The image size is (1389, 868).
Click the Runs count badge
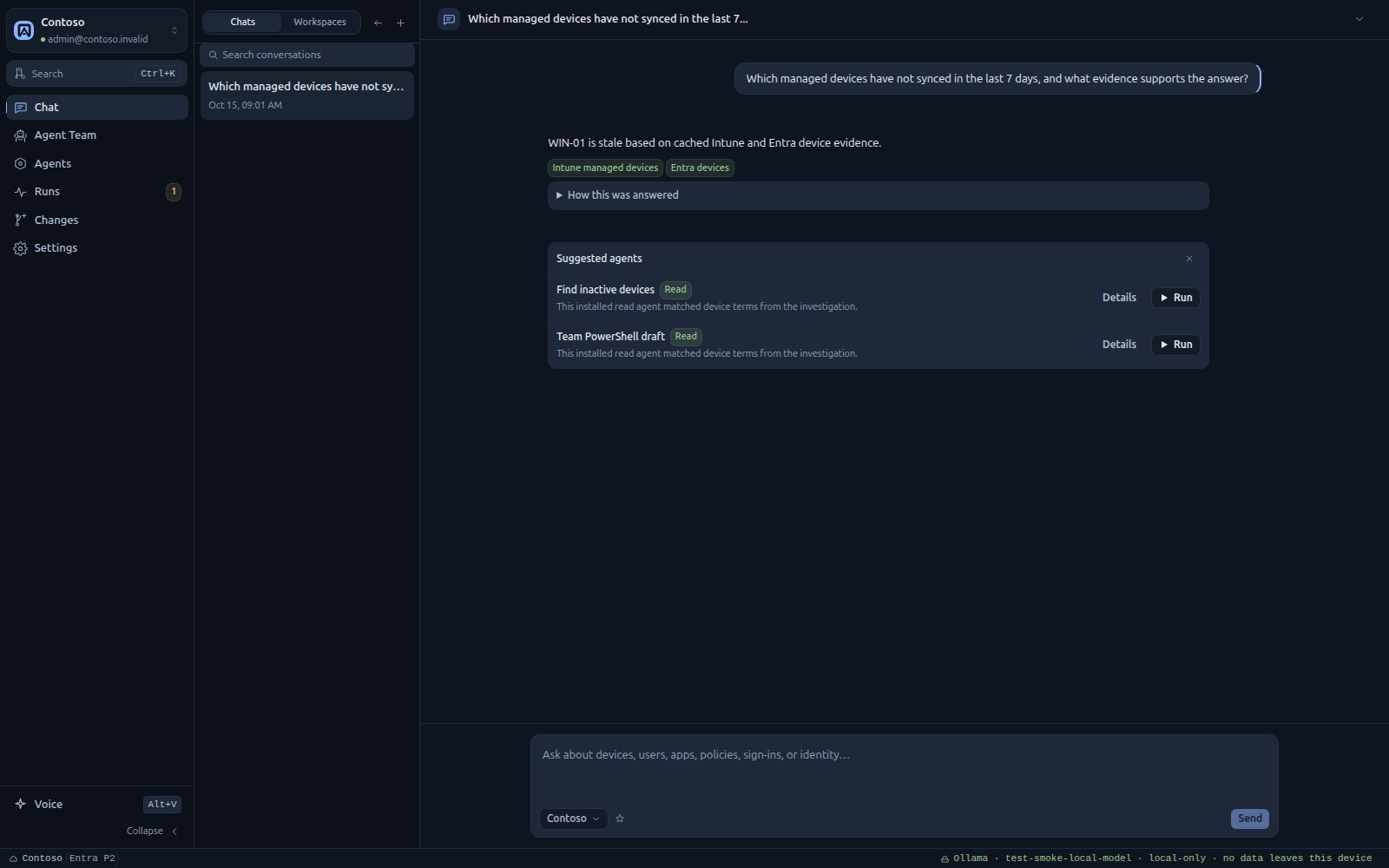click(x=174, y=192)
